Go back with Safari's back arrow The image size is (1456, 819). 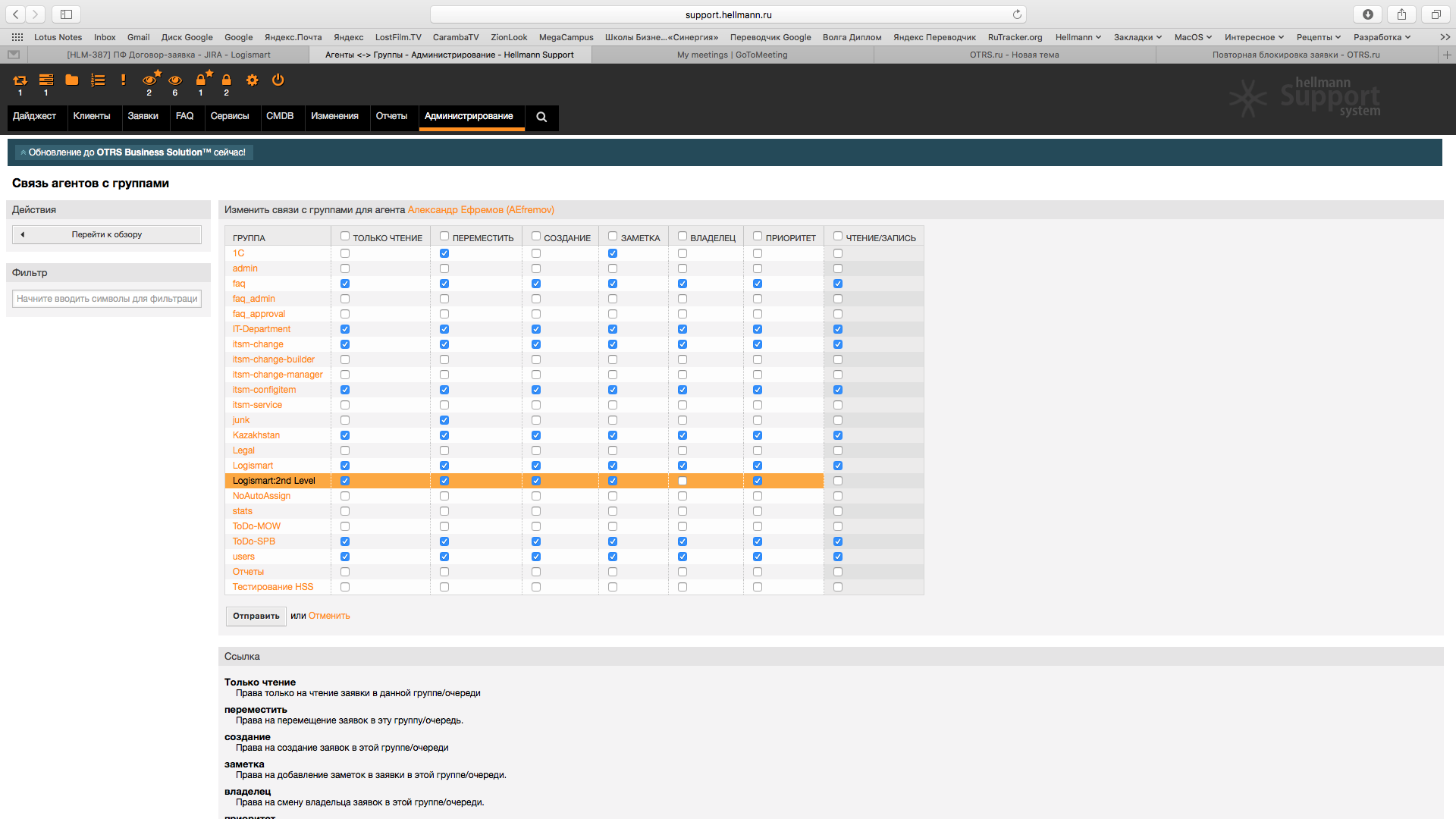[x=16, y=14]
